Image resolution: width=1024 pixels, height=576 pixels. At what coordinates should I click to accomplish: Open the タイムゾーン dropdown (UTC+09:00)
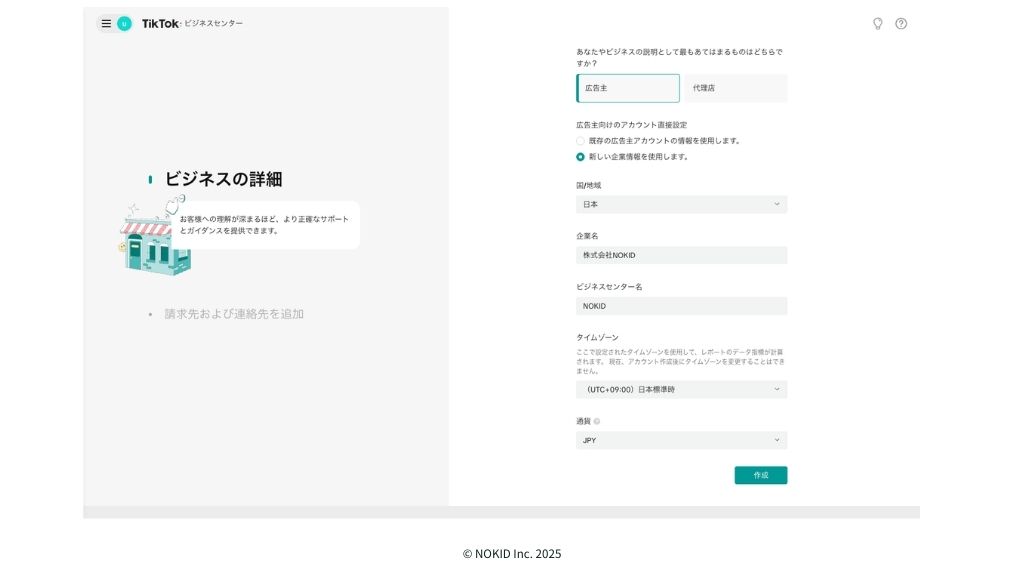[681, 390]
